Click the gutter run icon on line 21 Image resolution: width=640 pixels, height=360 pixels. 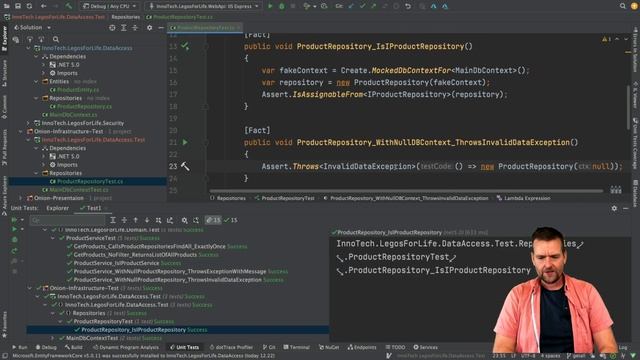tap(185, 142)
